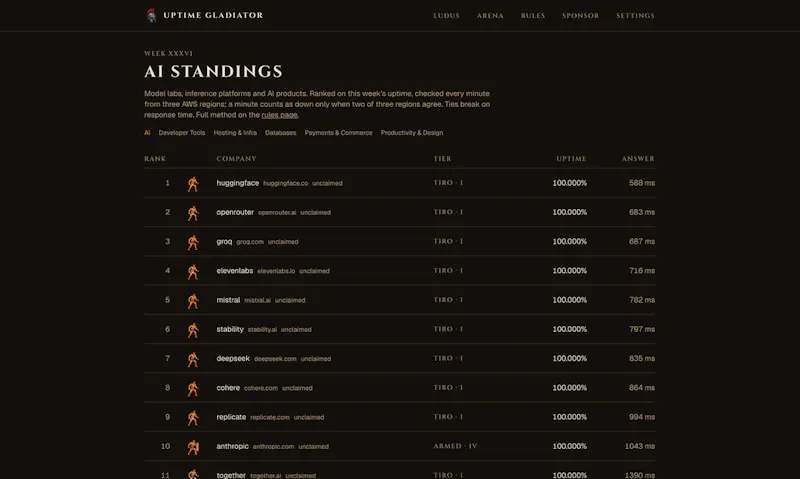Click the gladiator icon in replicate row
This screenshot has height=479, width=800.
pyautogui.click(x=193, y=418)
